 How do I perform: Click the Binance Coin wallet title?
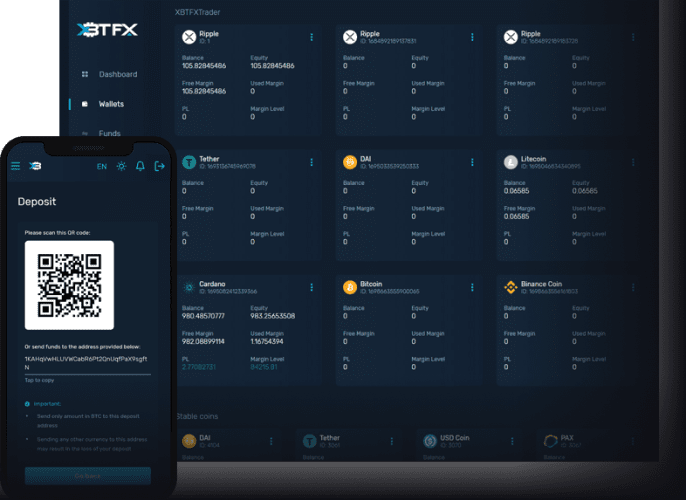[541, 284]
